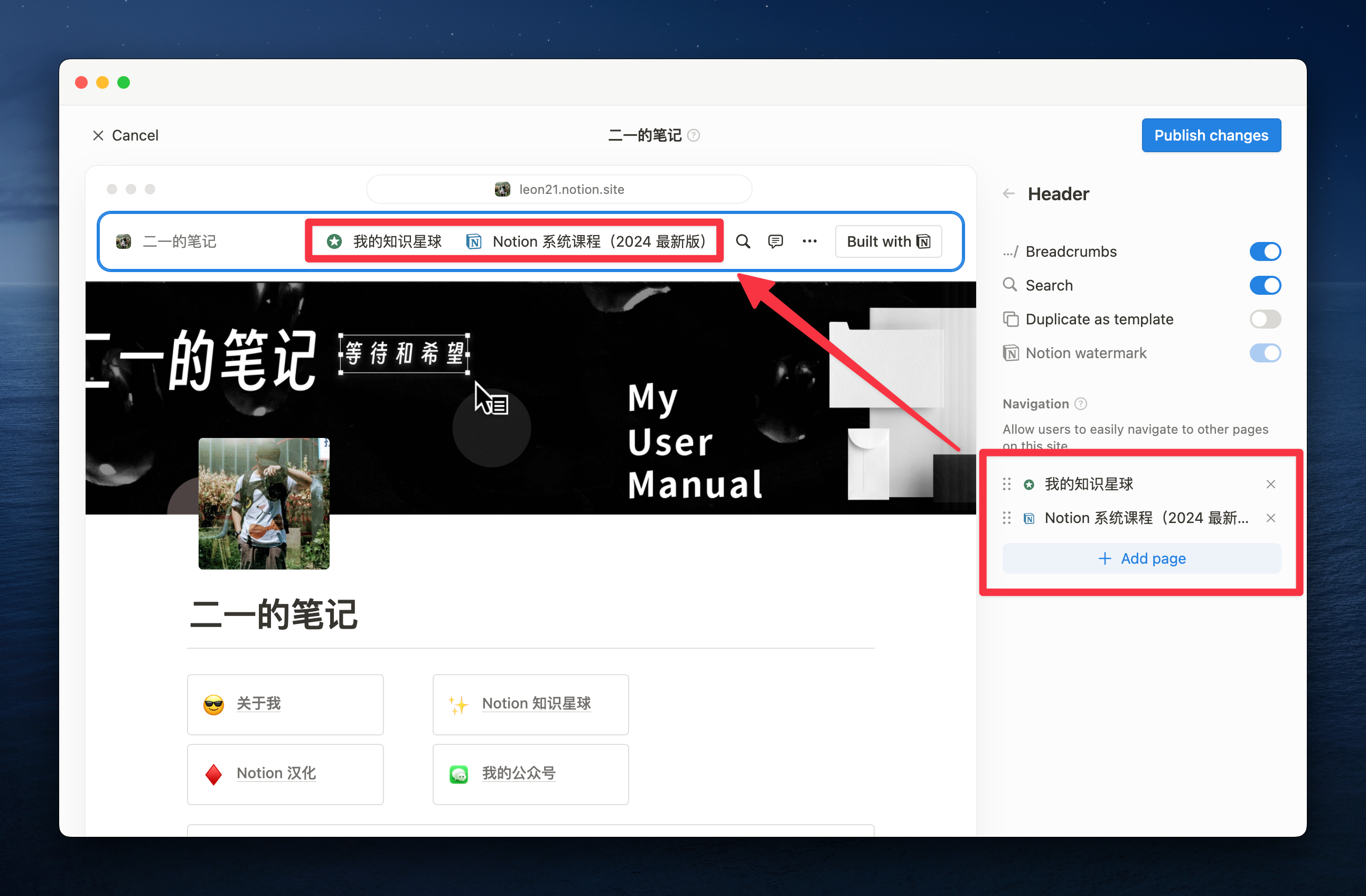Enable Duplicate as template

pyautogui.click(x=1265, y=319)
